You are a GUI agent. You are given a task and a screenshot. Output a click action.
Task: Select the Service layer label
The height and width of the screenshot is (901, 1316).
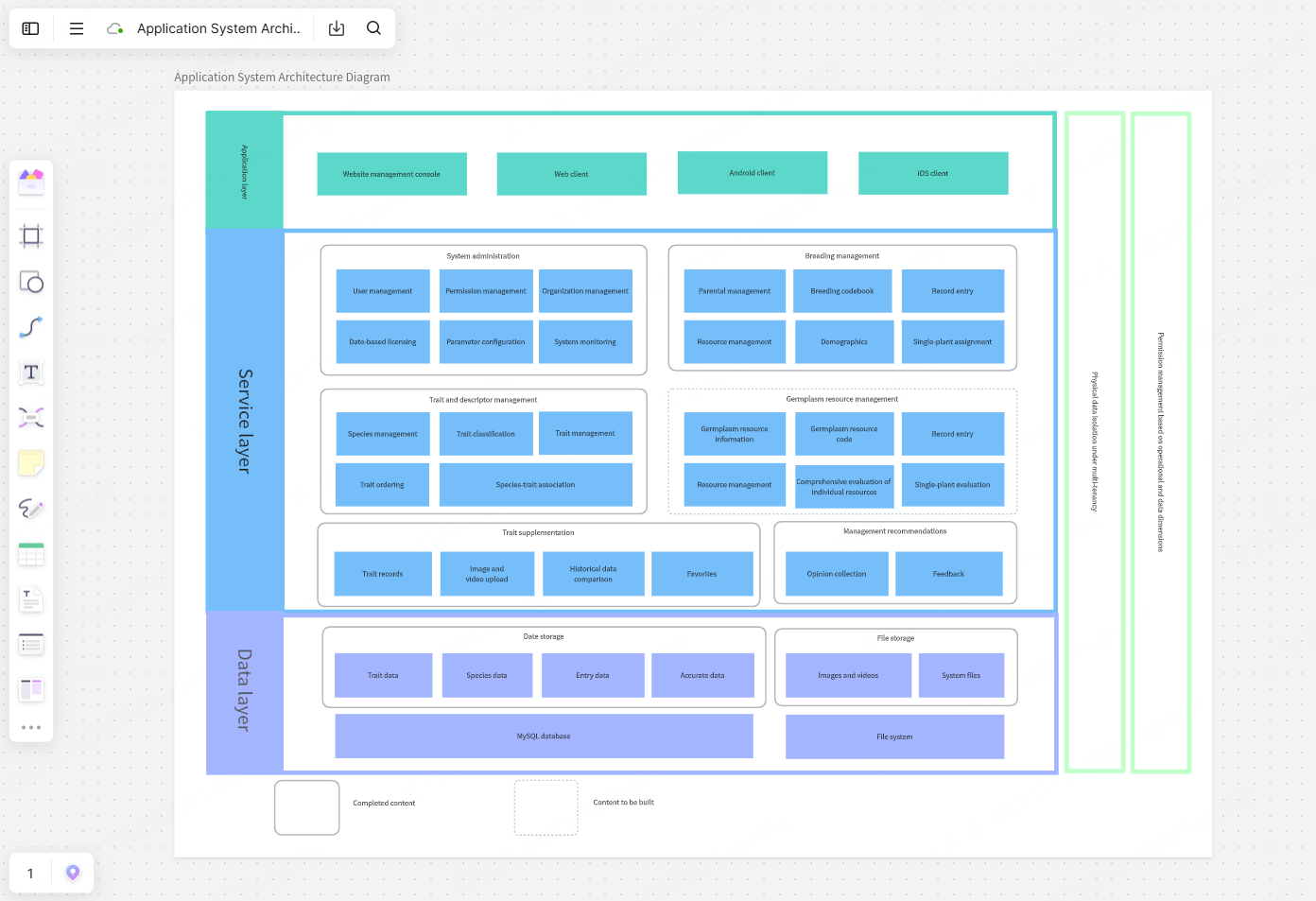point(245,421)
